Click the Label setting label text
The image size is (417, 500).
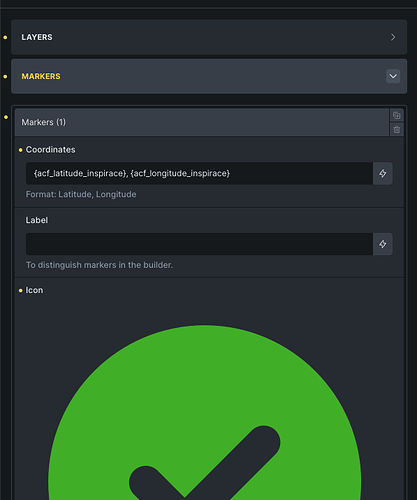[37, 220]
